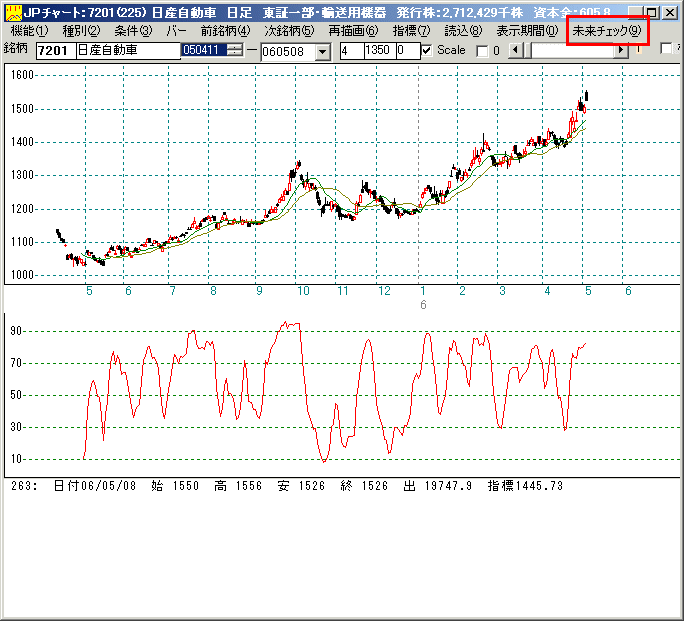Image resolution: width=684 pixels, height=621 pixels.
Task: Click the 1000 price axis label
Action: [x=22, y=275]
